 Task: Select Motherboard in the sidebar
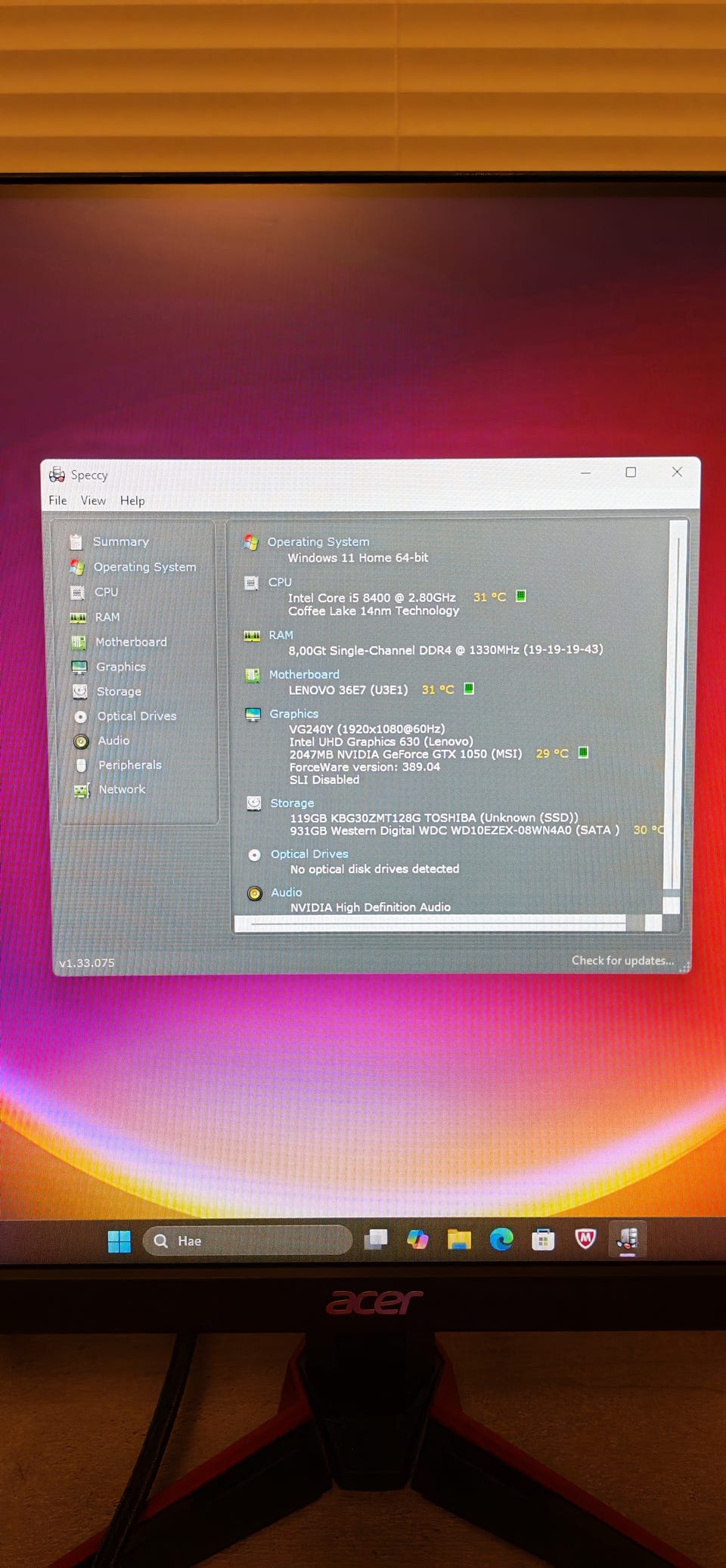tap(131, 642)
